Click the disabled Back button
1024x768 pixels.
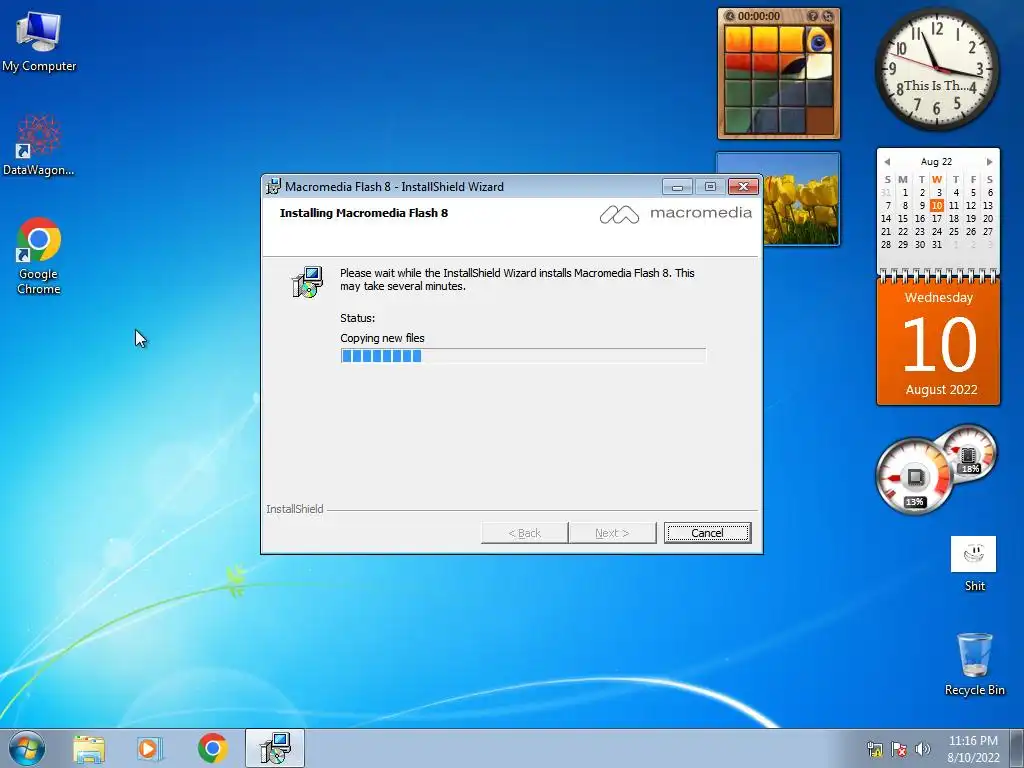pos(524,533)
